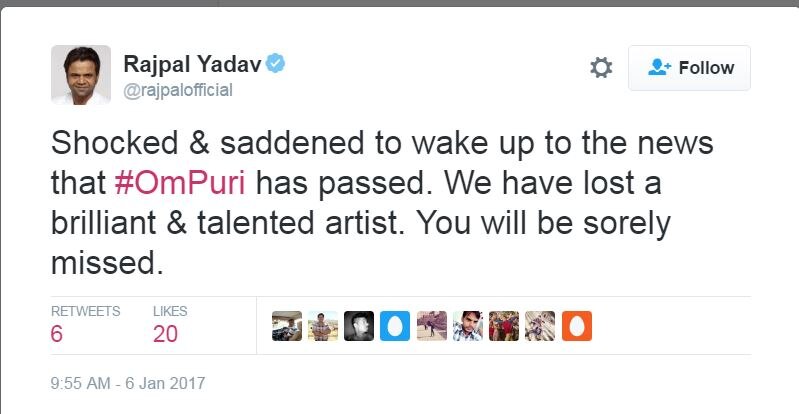Open the tweet author's profile photo

click(x=81, y=76)
